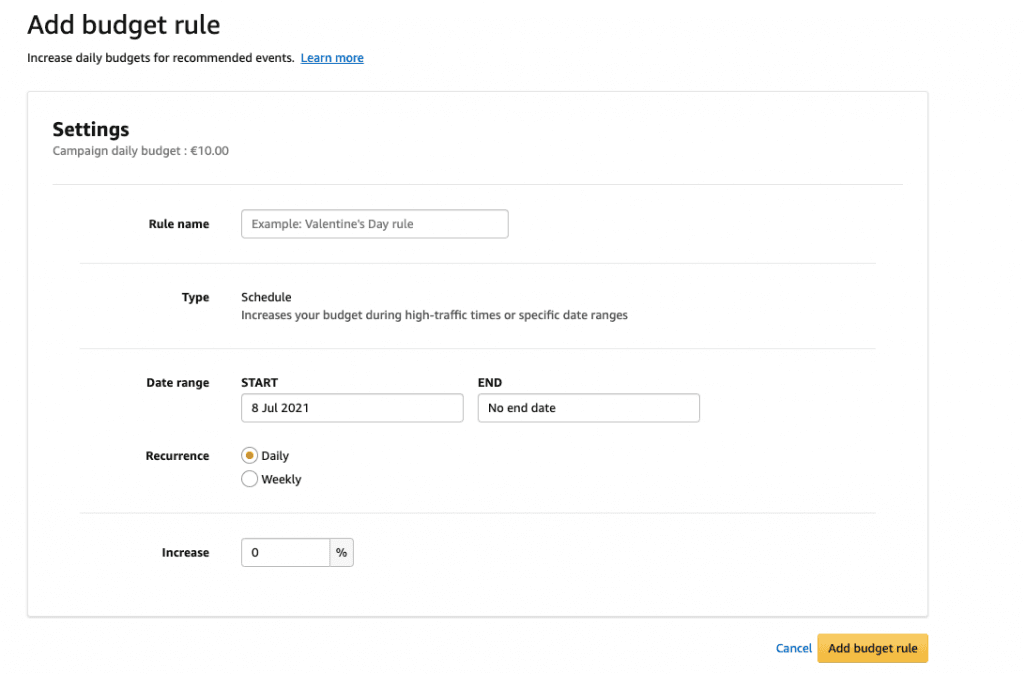Open the Learn more link
Image resolution: width=1024 pixels, height=674 pixels.
click(332, 58)
